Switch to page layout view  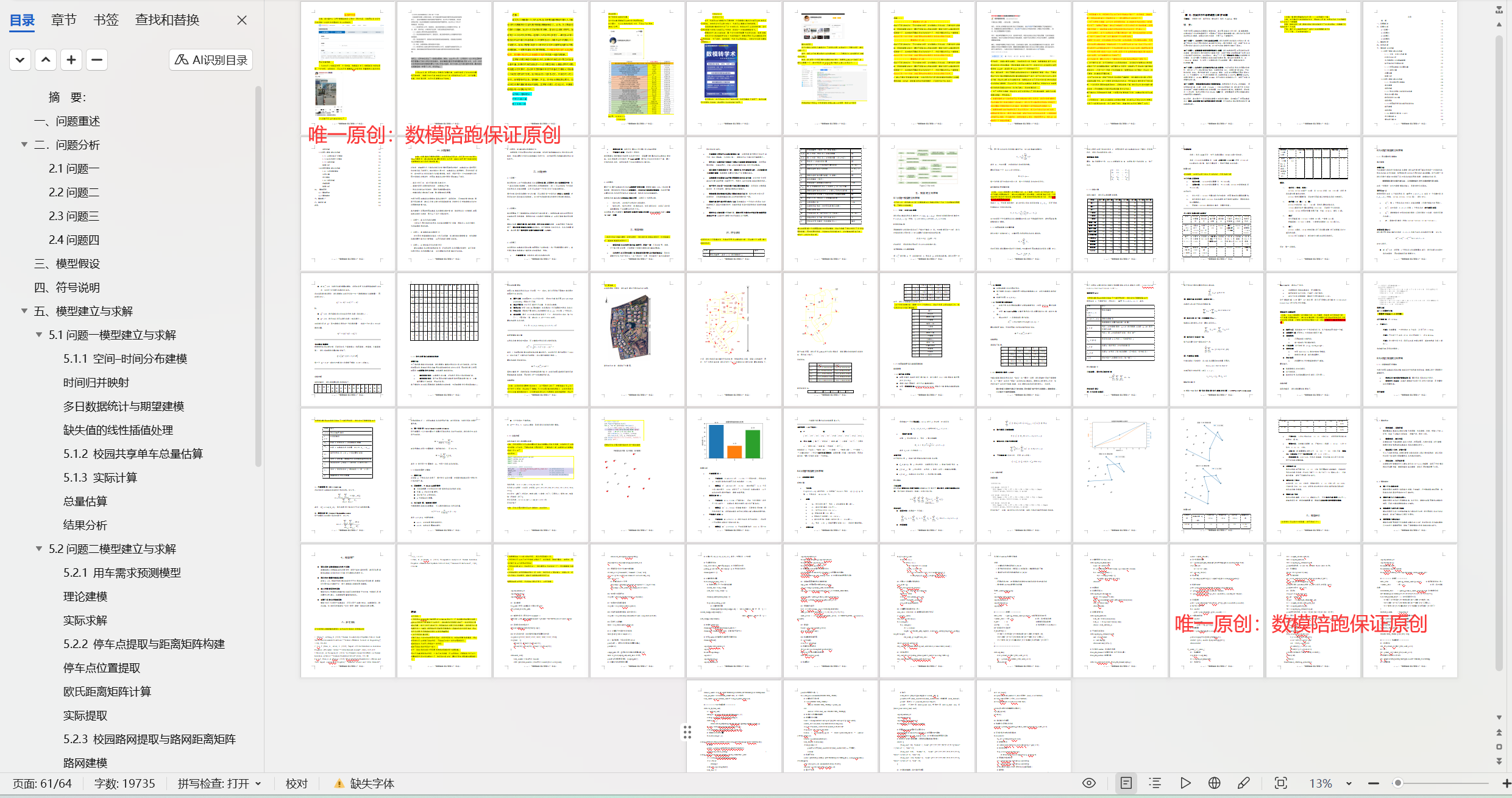click(x=1126, y=783)
